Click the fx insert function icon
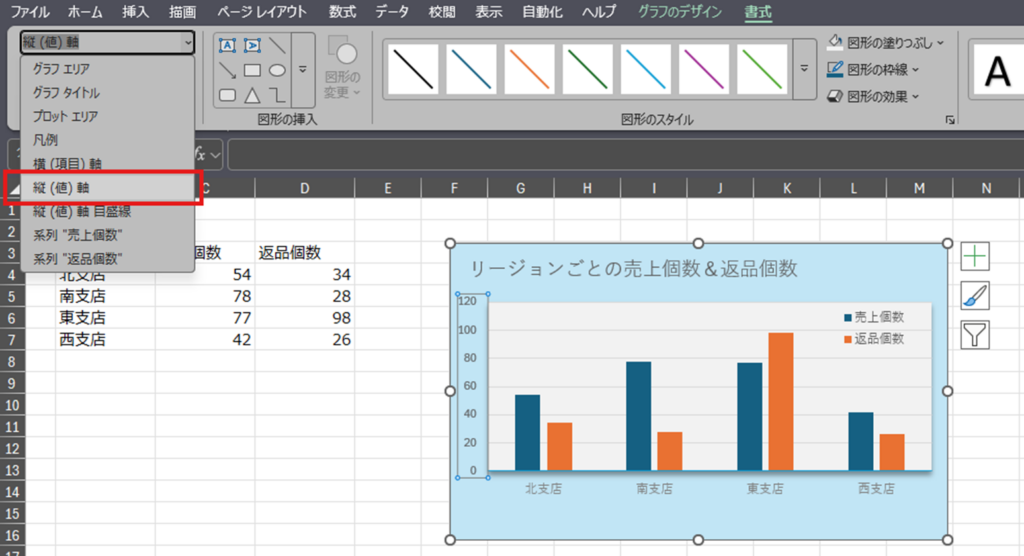Screen dimensions: 1024x556 [x=201, y=155]
